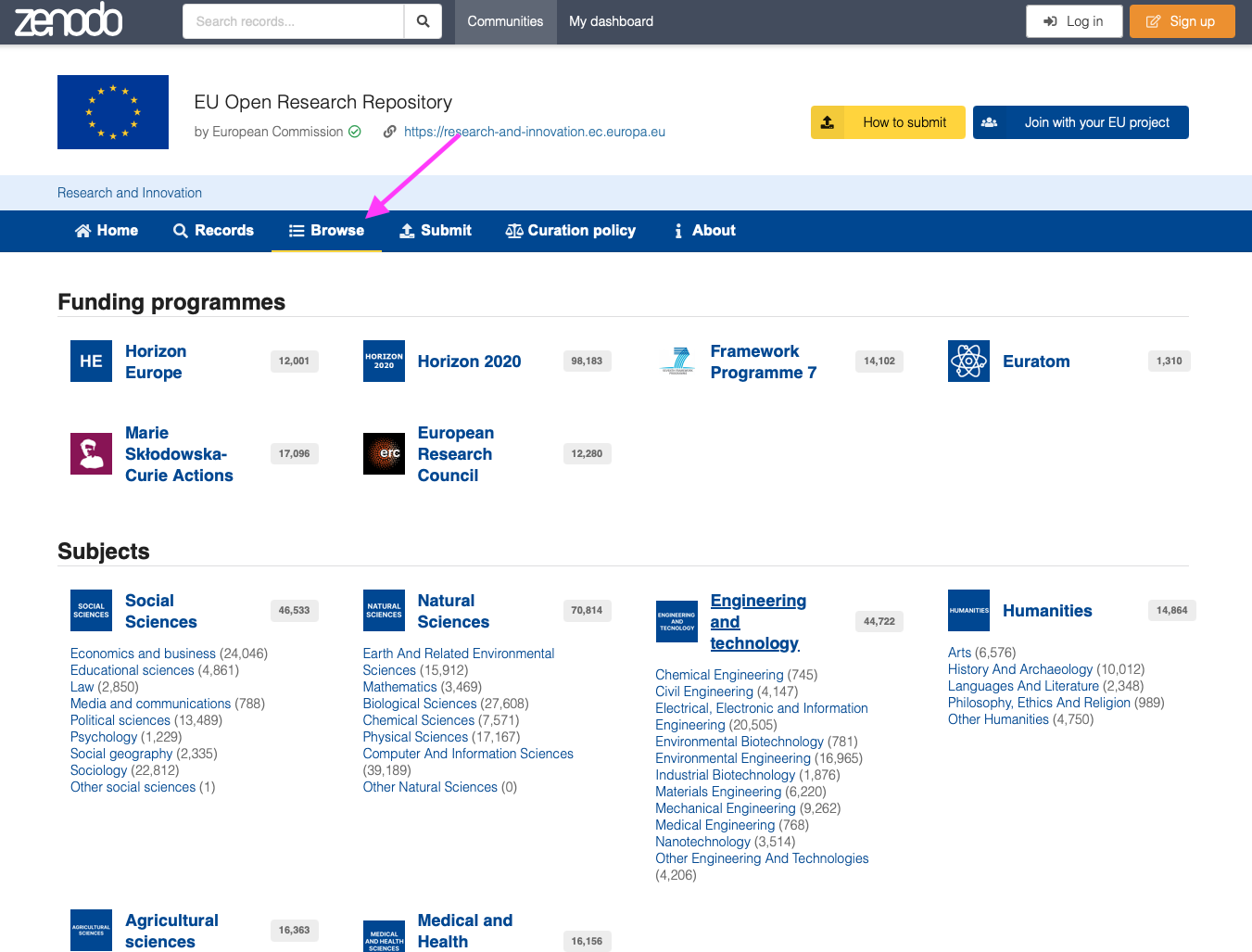Browse Educational sciences records

(133, 670)
